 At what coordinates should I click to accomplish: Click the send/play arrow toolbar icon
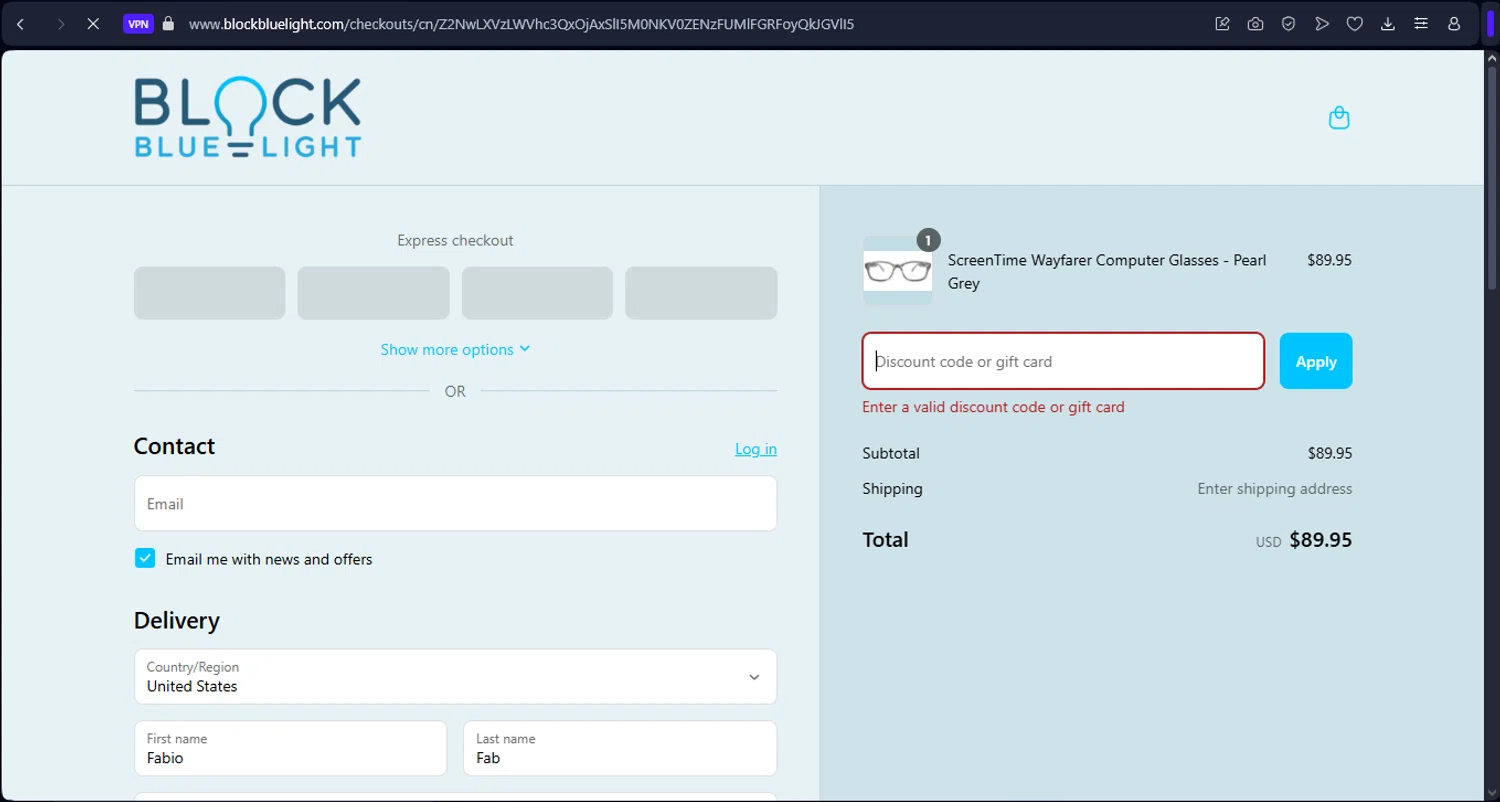pyautogui.click(x=1322, y=24)
